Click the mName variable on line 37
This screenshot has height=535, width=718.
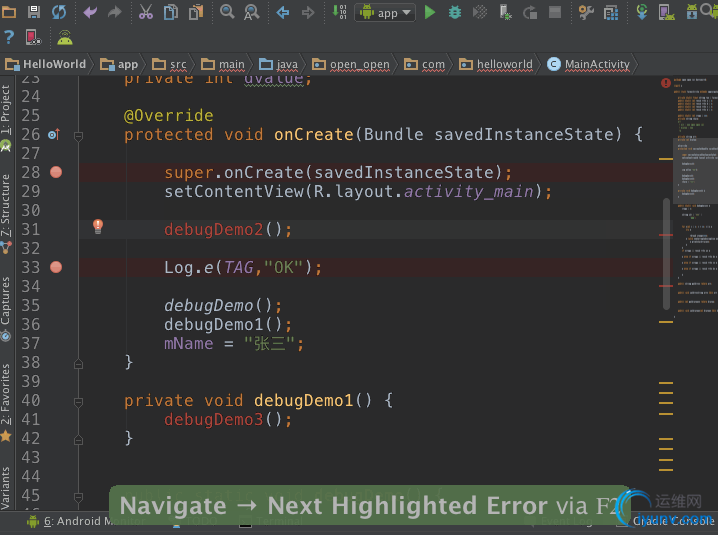(x=189, y=344)
